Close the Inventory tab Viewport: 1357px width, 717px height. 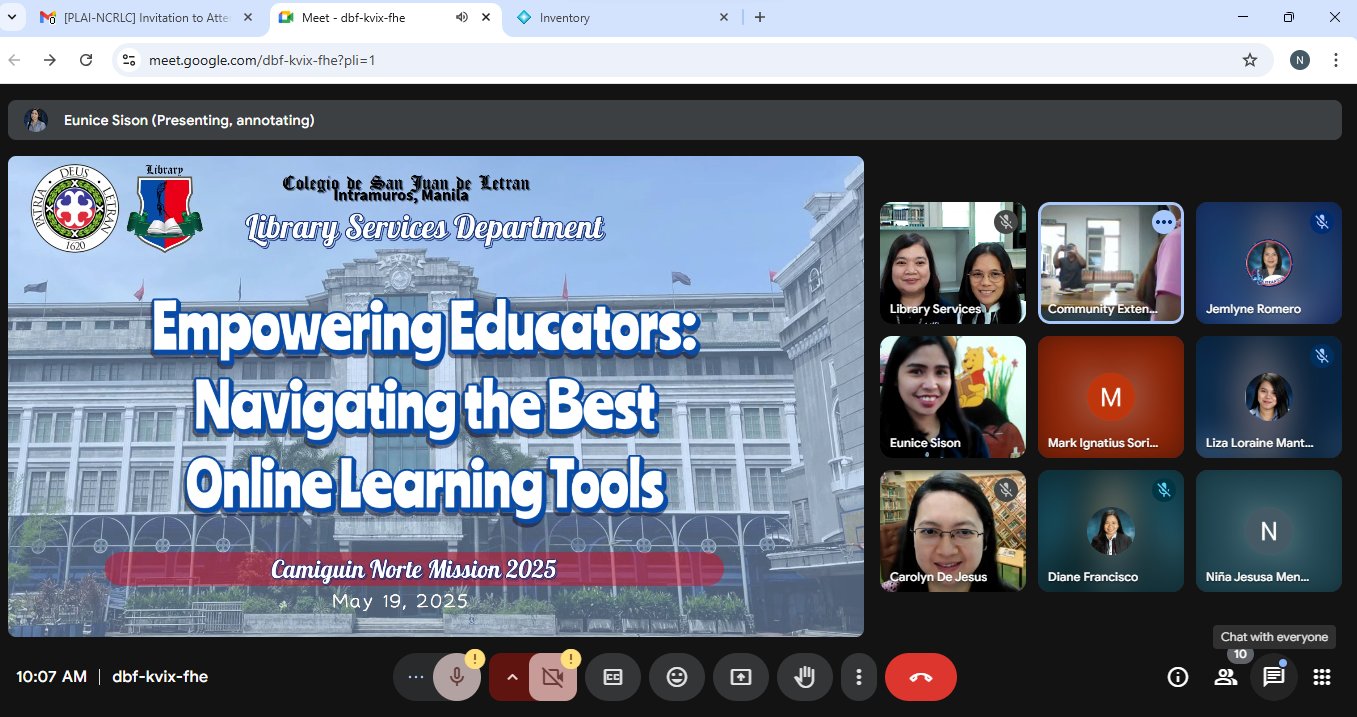pyautogui.click(x=725, y=18)
